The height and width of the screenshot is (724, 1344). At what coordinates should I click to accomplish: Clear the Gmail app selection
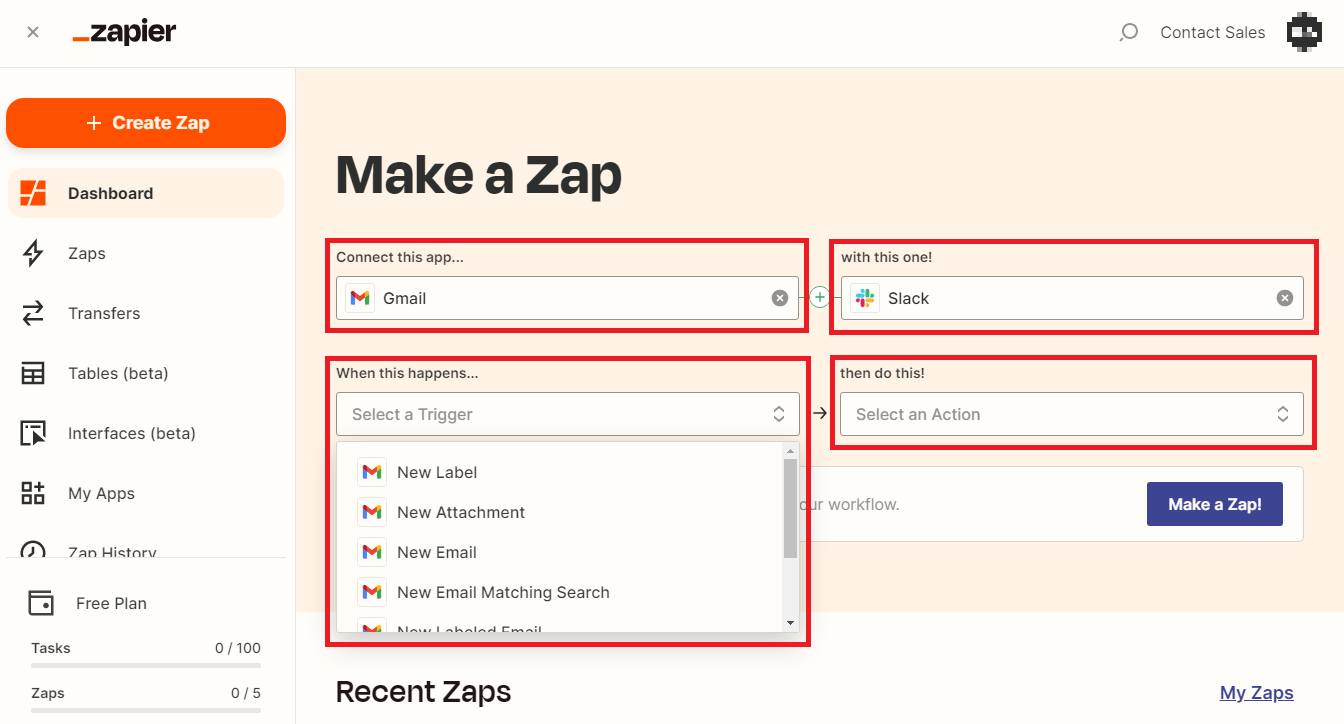[x=780, y=298]
